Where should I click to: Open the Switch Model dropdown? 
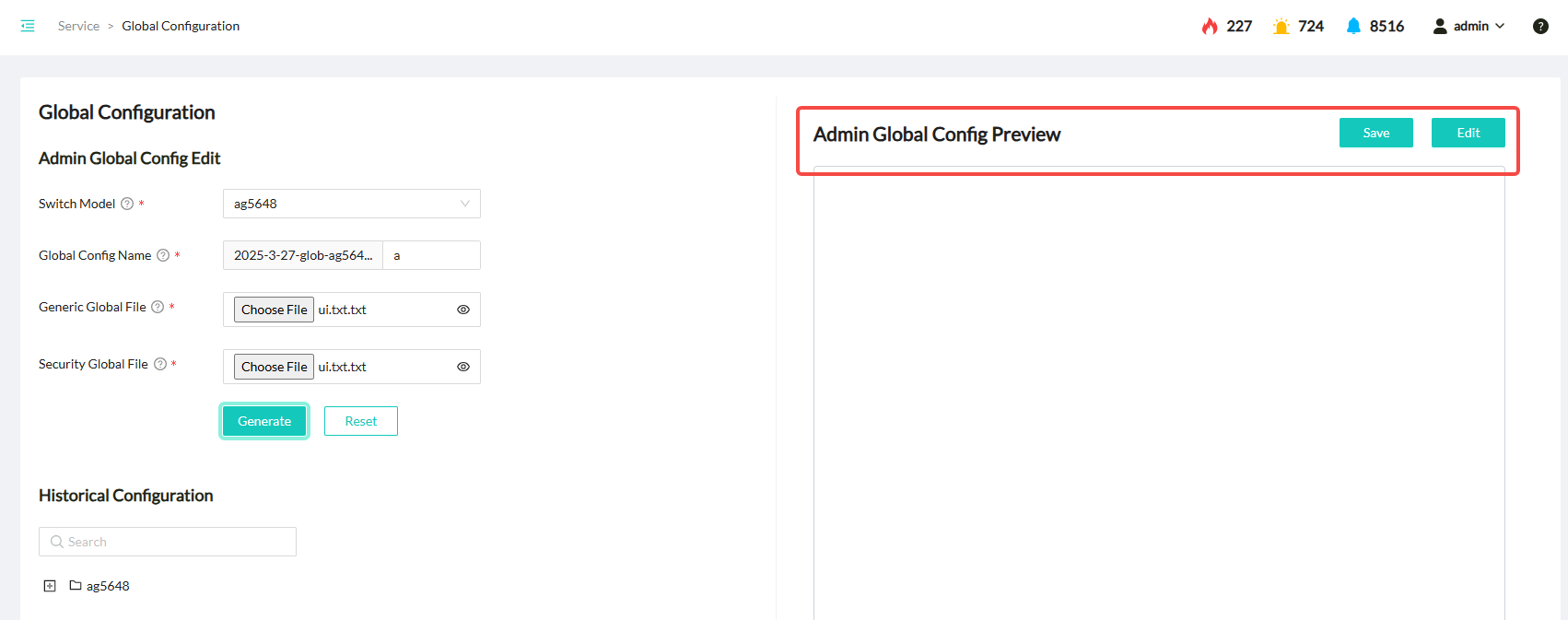click(351, 204)
